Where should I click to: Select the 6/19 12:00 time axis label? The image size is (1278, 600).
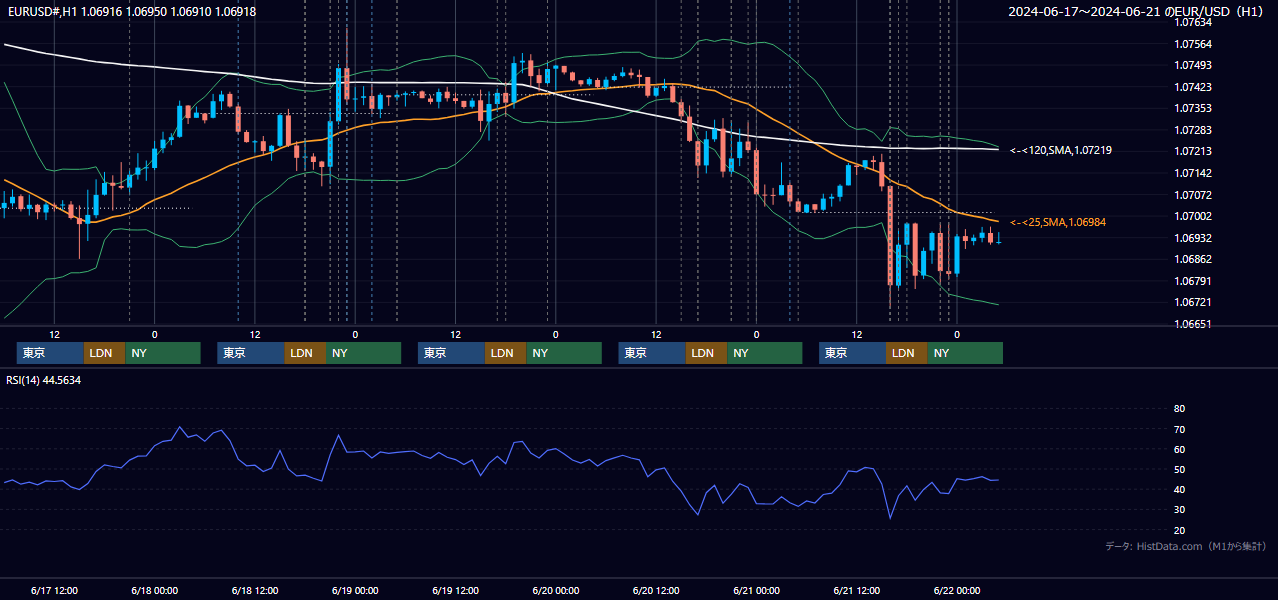455,591
